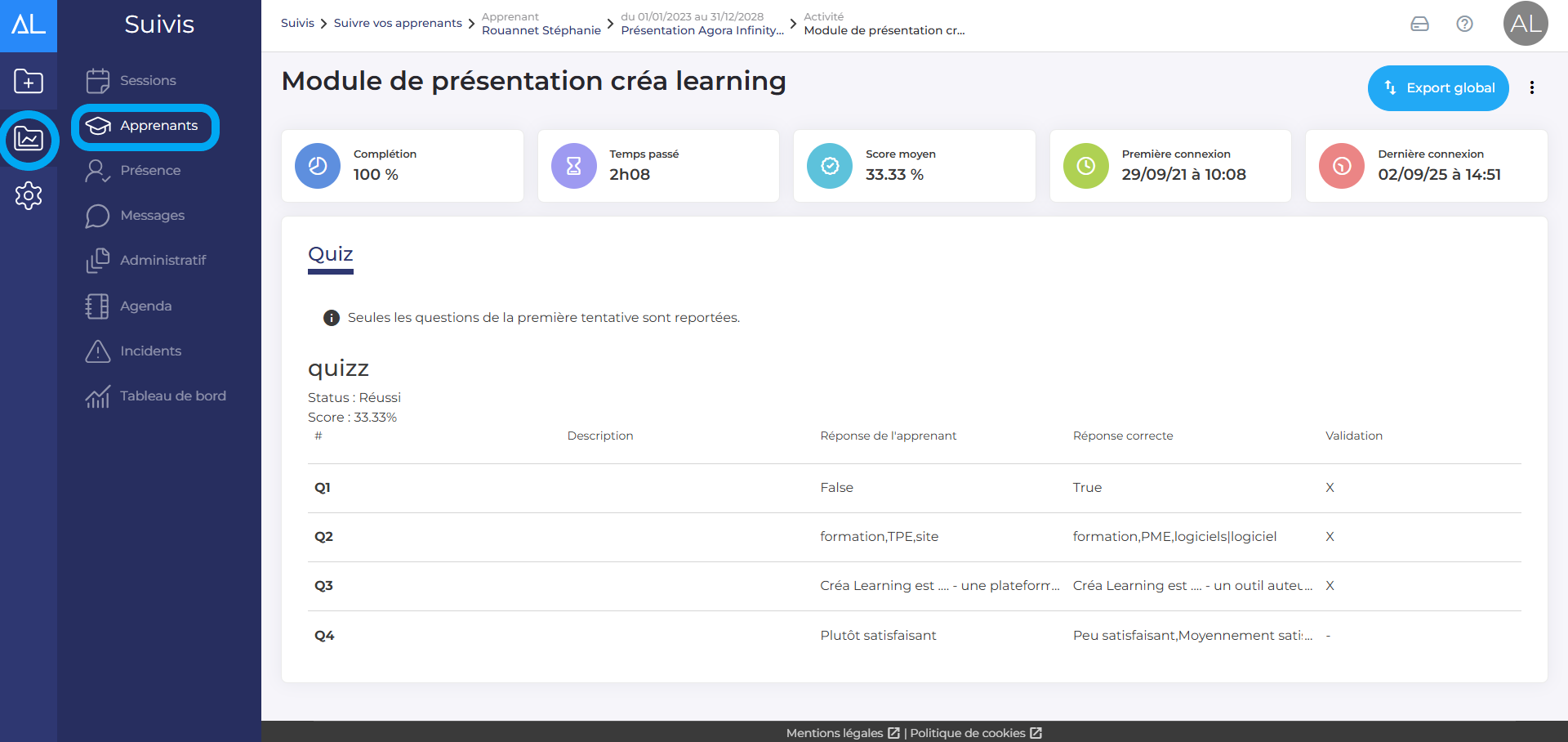Click Rouannet Stéphanie breadcrumb

click(x=541, y=30)
